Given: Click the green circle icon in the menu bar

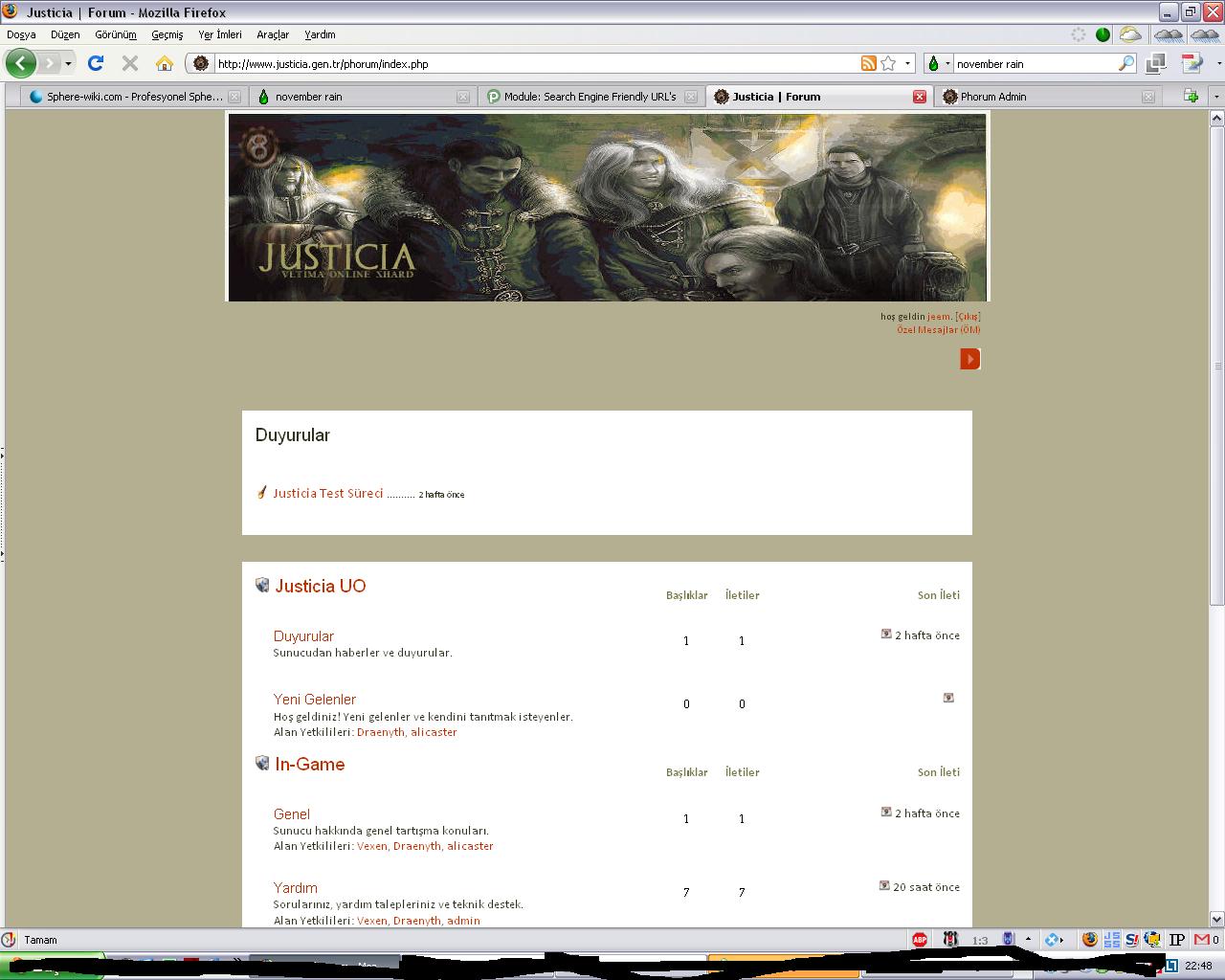Looking at the screenshot, I should tap(1102, 34).
